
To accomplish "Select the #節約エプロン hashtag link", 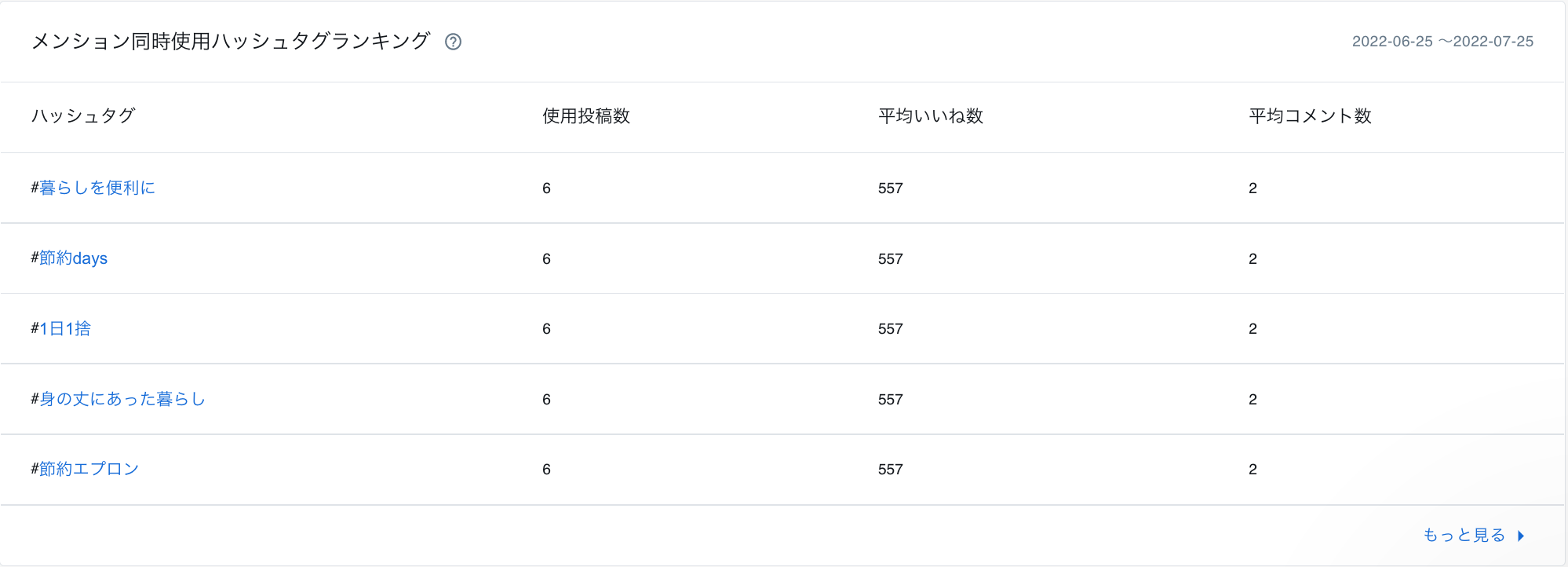I will pos(85,469).
